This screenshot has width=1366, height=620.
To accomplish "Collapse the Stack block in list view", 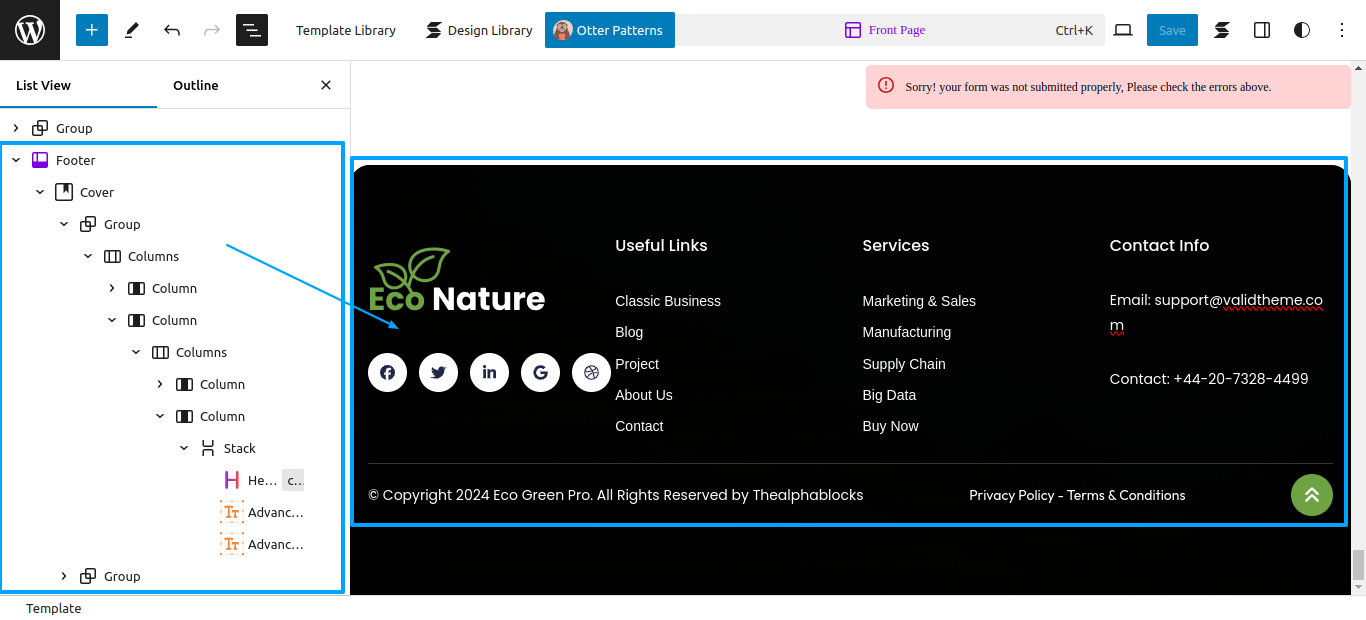I will [184, 448].
